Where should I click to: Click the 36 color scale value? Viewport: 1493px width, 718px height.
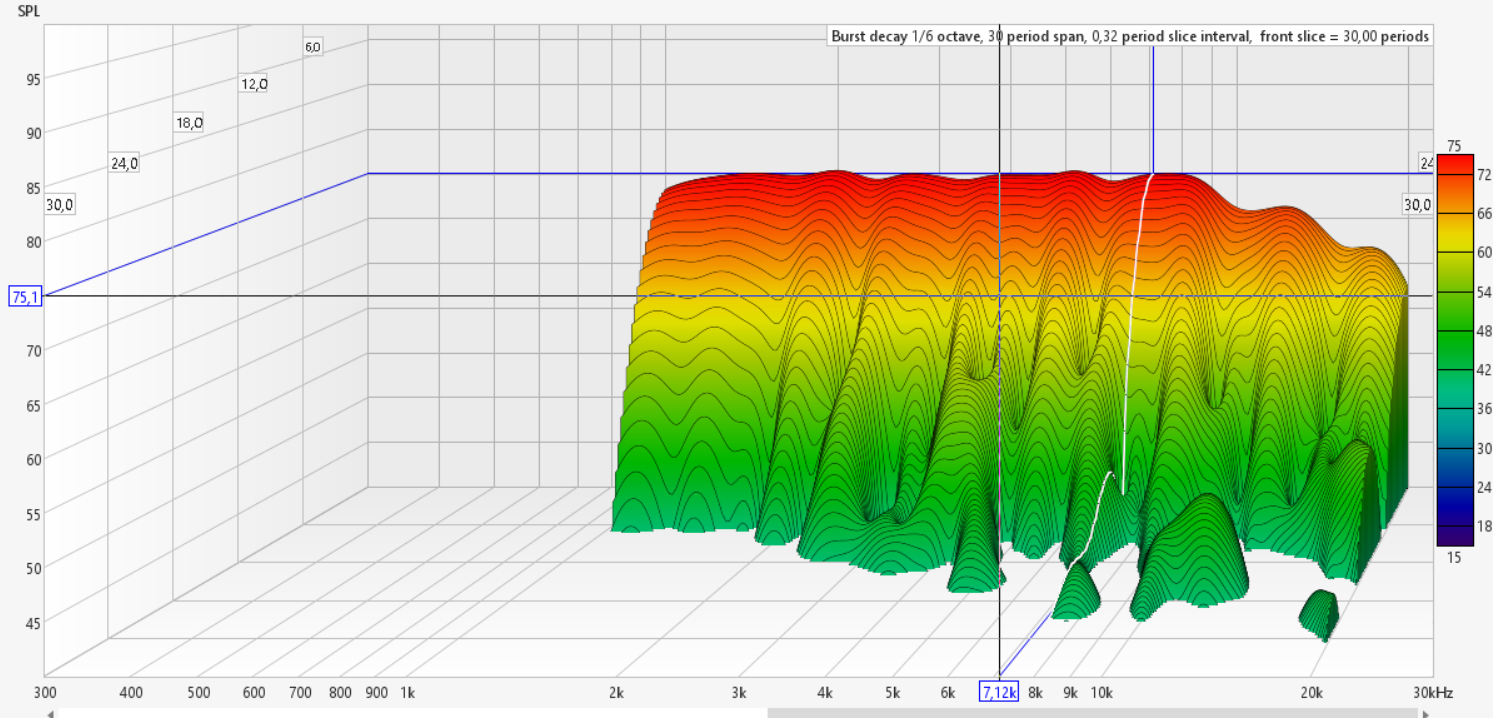point(1484,409)
